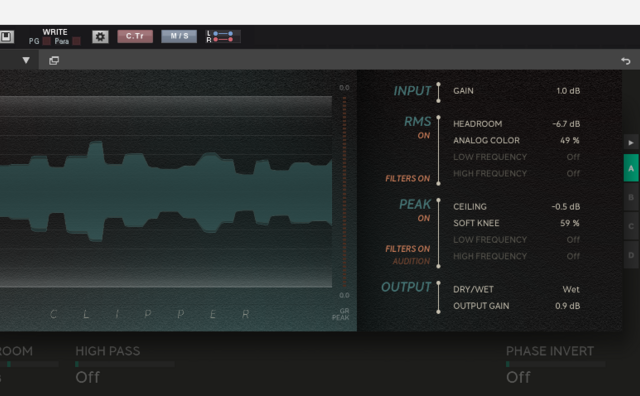Screen dimensions: 640x396
Task: Click RMS LOW FREQUENCY Off value
Action: (x=573, y=157)
